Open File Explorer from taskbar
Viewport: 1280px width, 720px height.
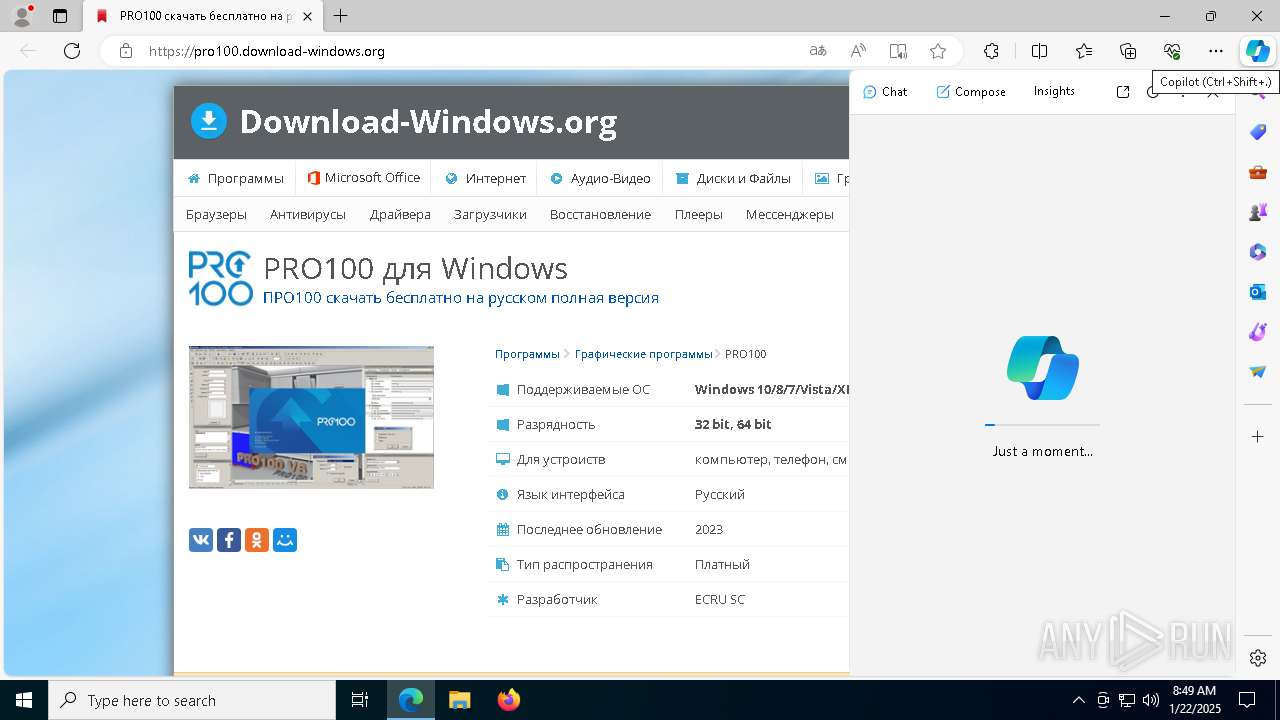pos(459,700)
